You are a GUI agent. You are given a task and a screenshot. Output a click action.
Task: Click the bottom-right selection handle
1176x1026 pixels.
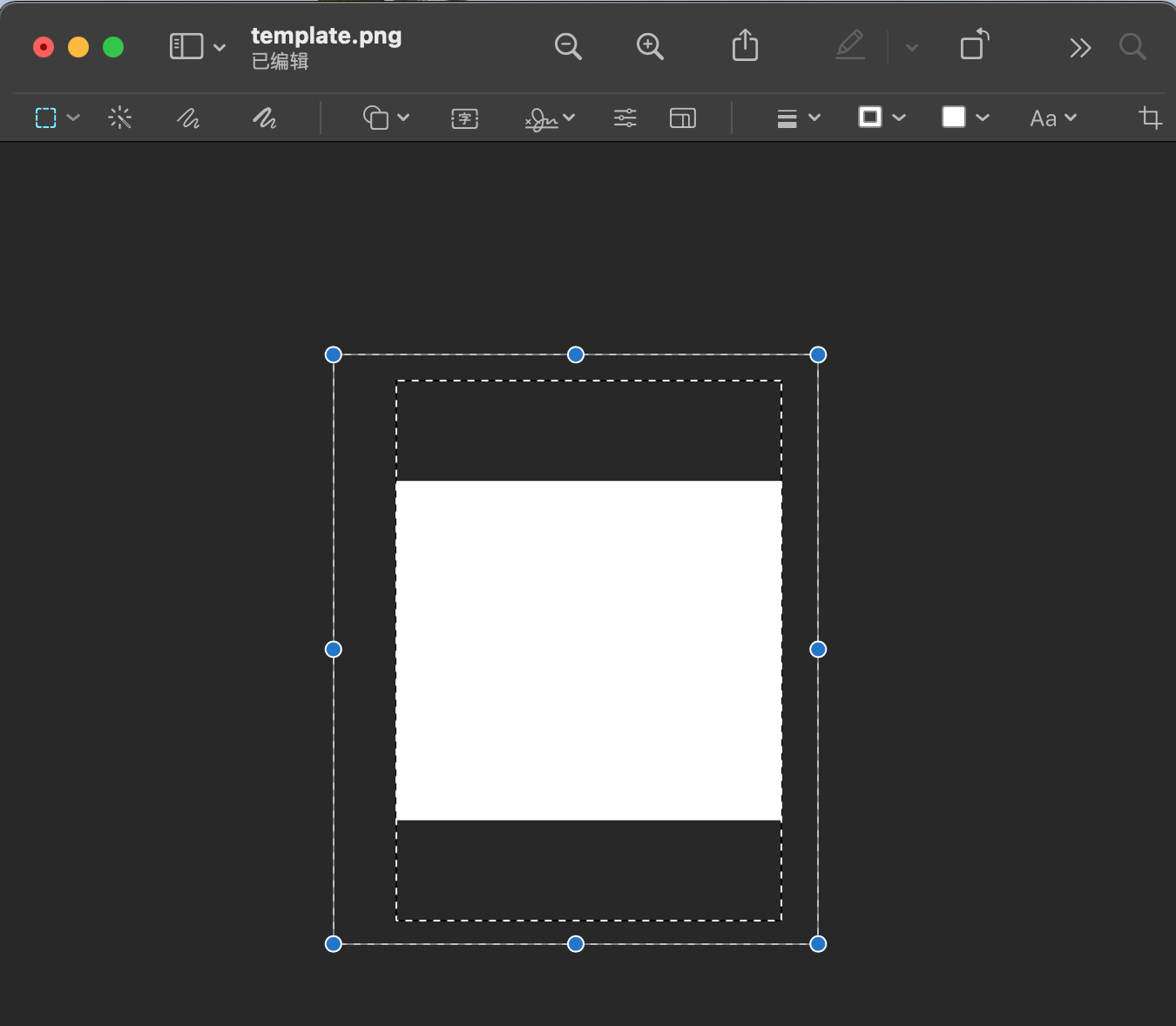[x=818, y=944]
